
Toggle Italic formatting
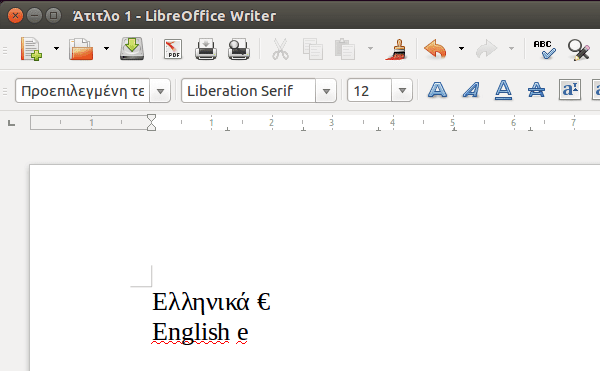pos(471,90)
